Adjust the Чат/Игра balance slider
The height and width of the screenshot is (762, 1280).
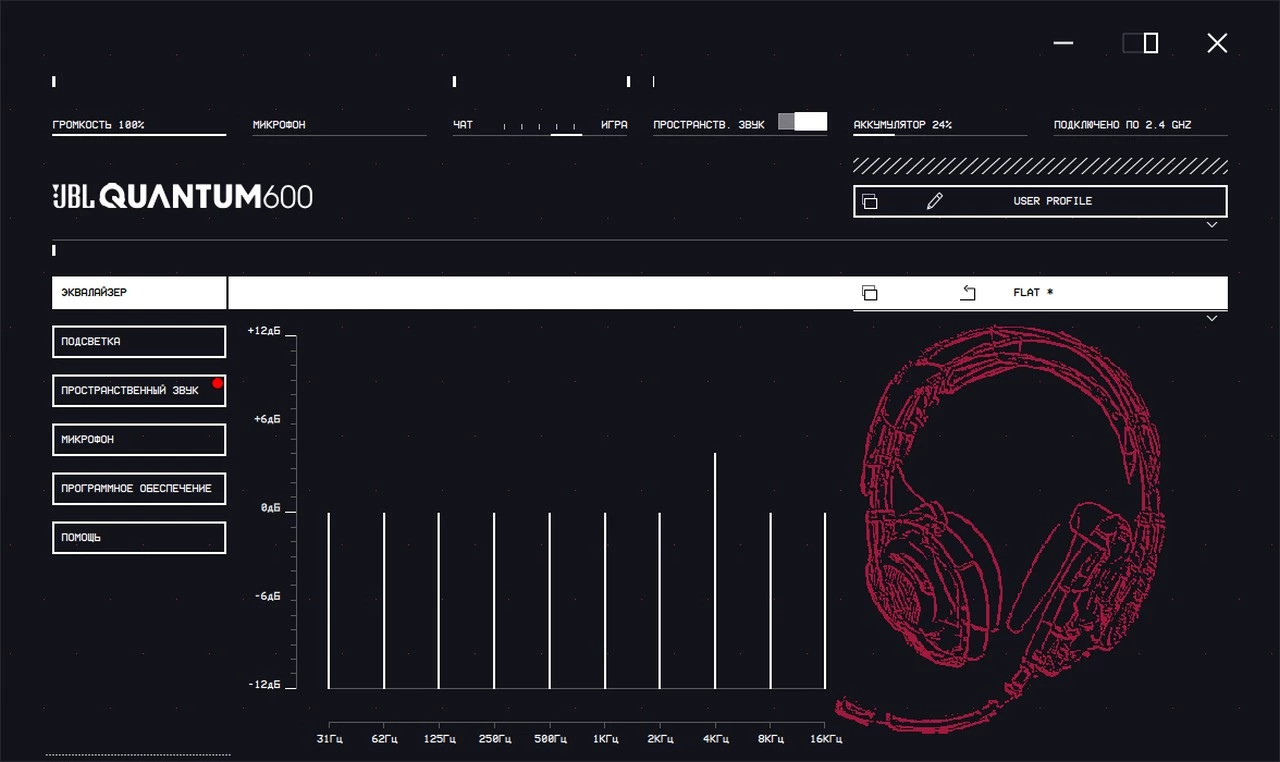(541, 129)
